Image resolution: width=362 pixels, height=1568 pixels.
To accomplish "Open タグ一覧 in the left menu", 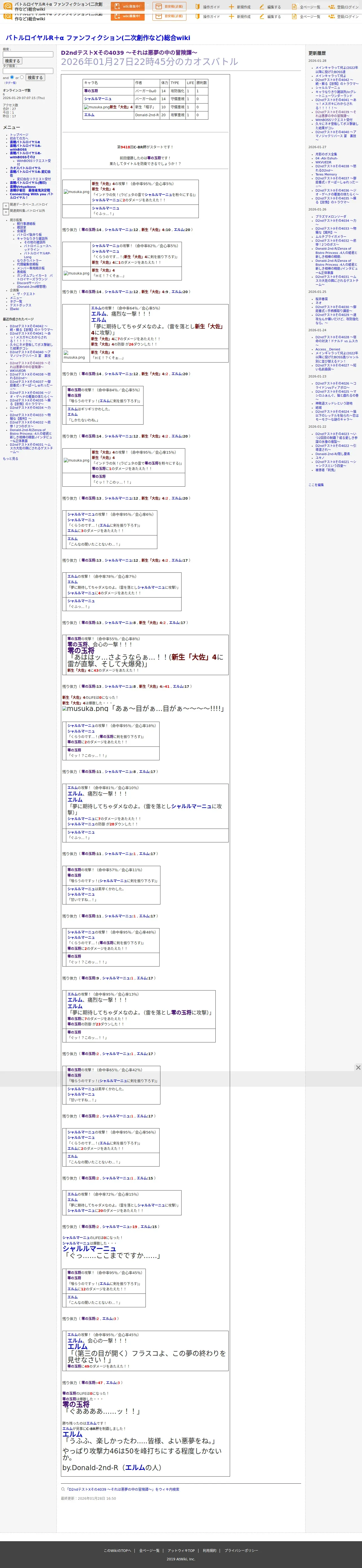I will (x=16, y=301).
